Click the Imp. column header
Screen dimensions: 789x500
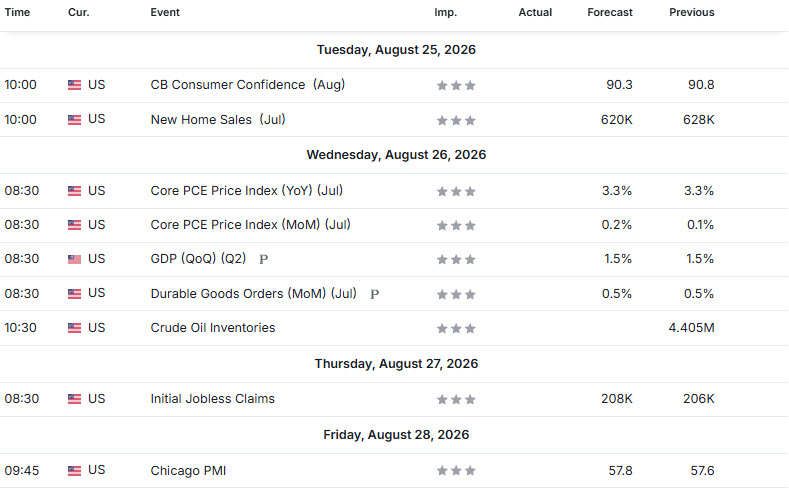pyautogui.click(x=446, y=13)
